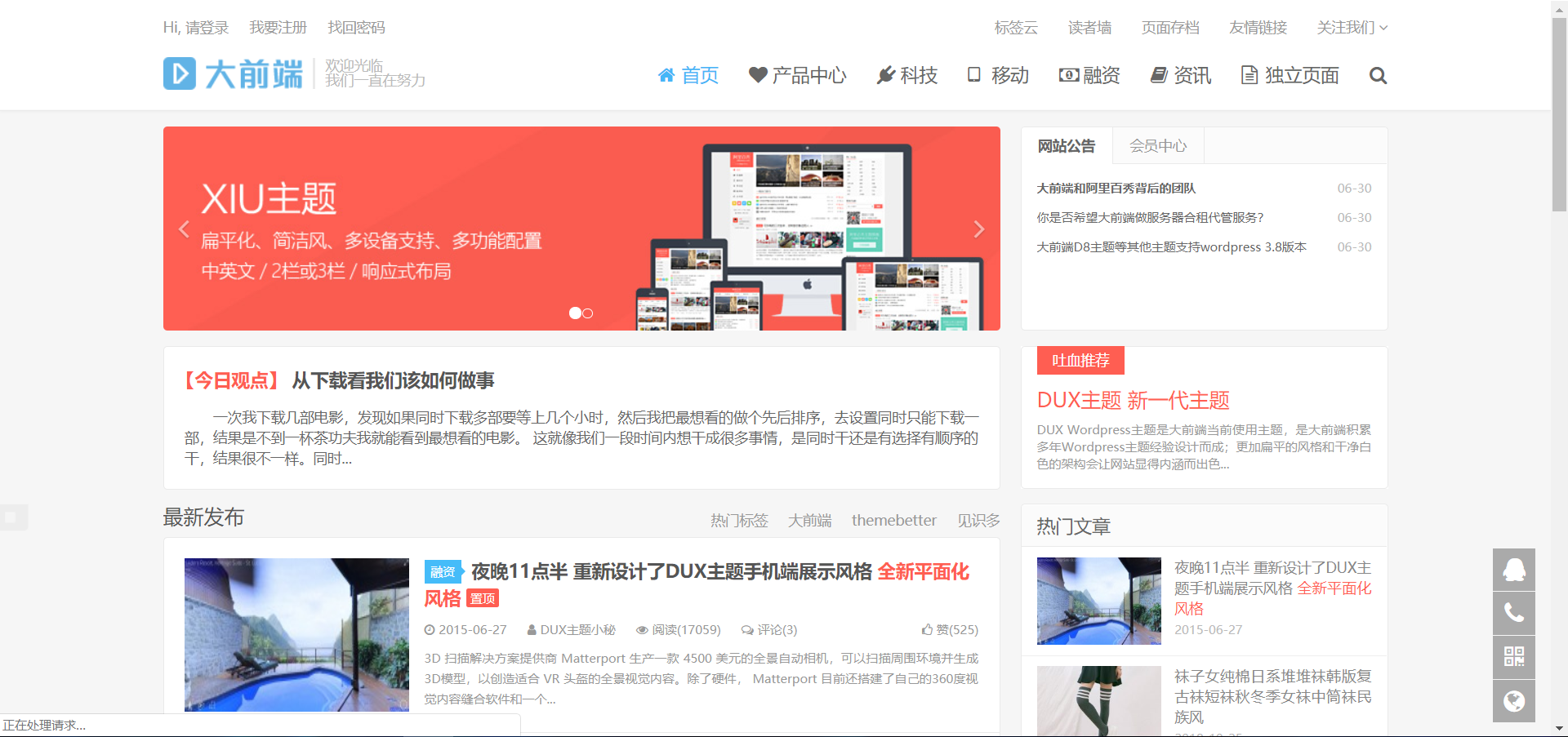Select the second carousel indicator dot
1568x737 pixels.
tap(588, 313)
